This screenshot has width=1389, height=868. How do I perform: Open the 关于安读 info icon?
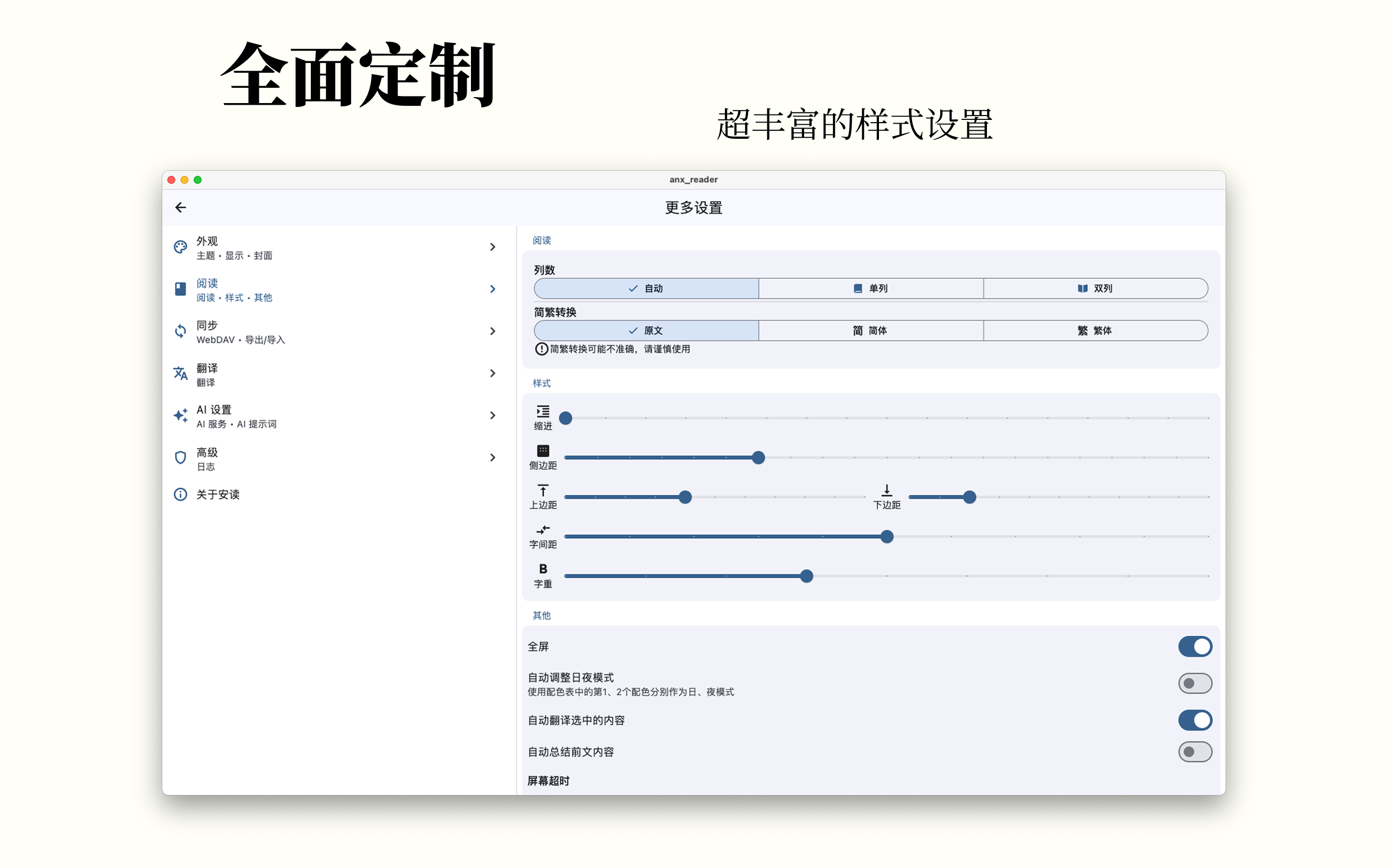point(180,494)
